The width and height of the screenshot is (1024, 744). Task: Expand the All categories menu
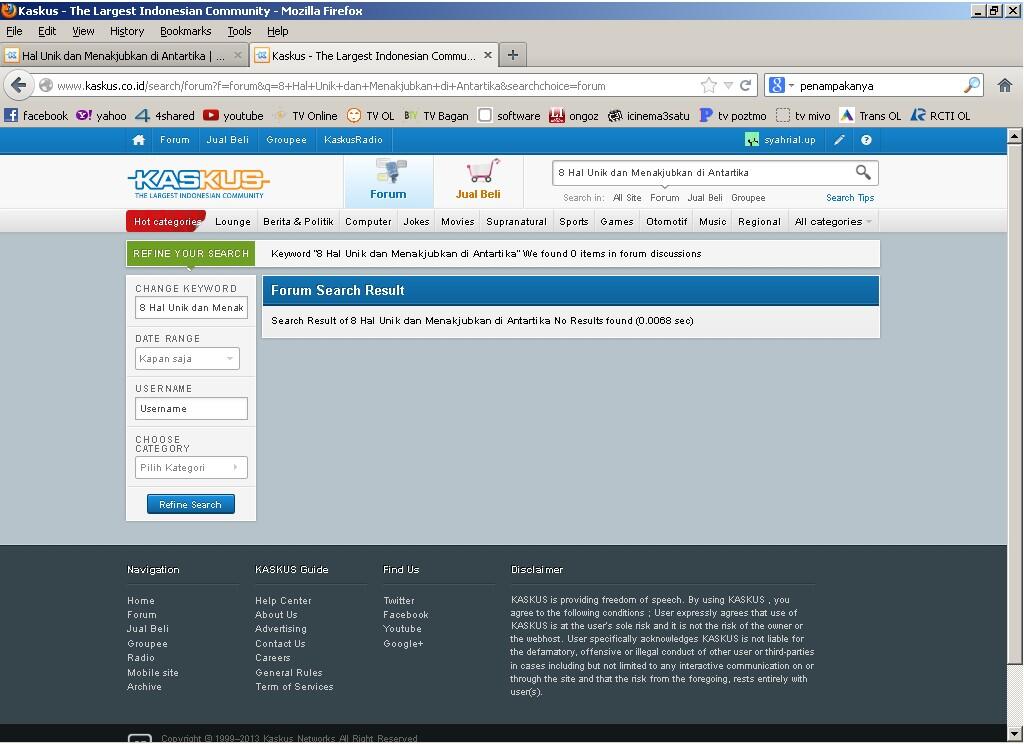833,221
